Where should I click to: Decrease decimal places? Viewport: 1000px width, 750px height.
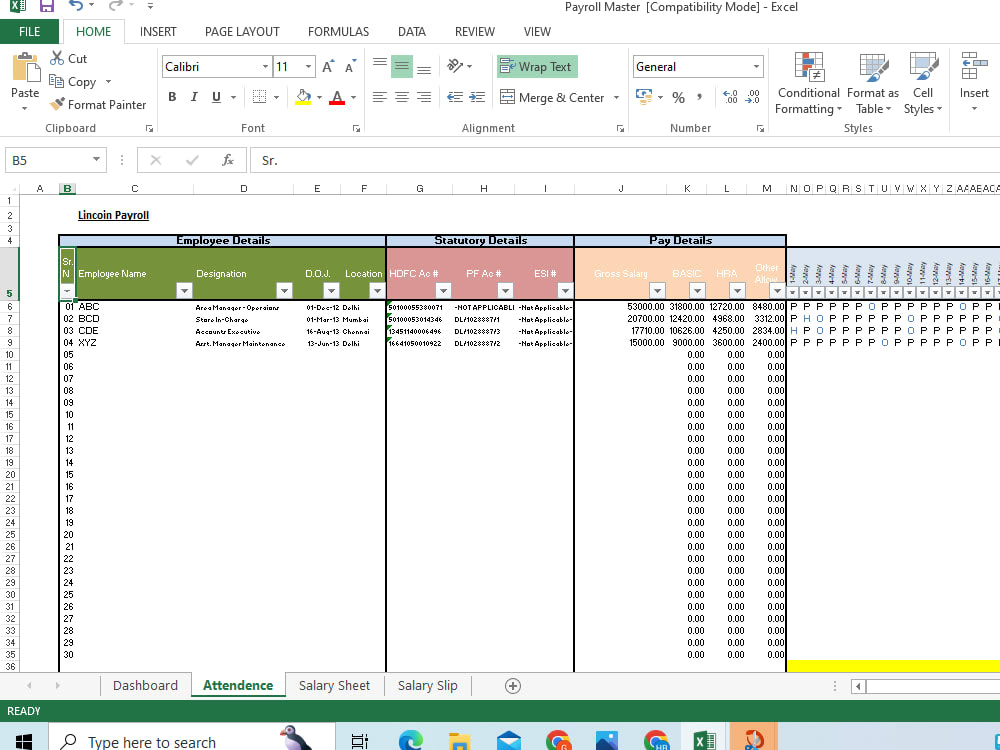[753, 98]
